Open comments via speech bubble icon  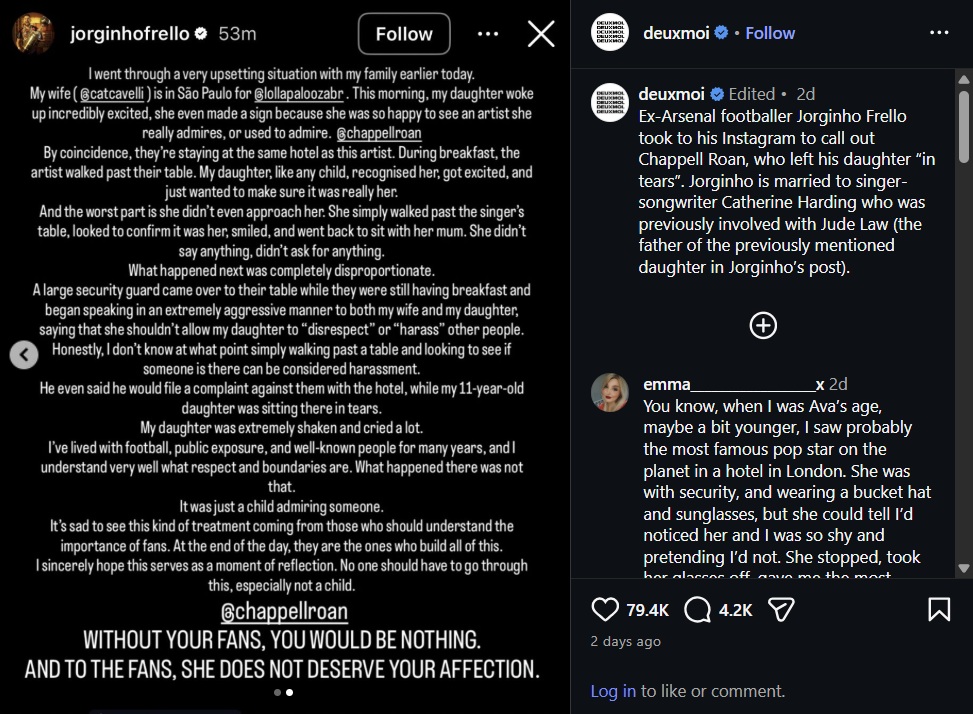[x=697, y=609]
